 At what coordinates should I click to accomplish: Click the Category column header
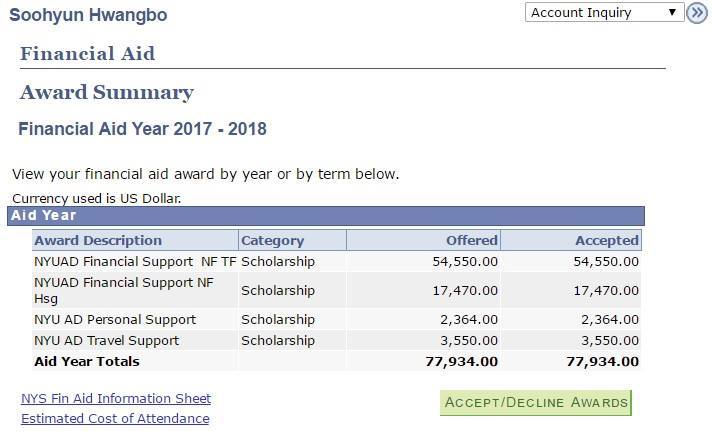point(272,240)
